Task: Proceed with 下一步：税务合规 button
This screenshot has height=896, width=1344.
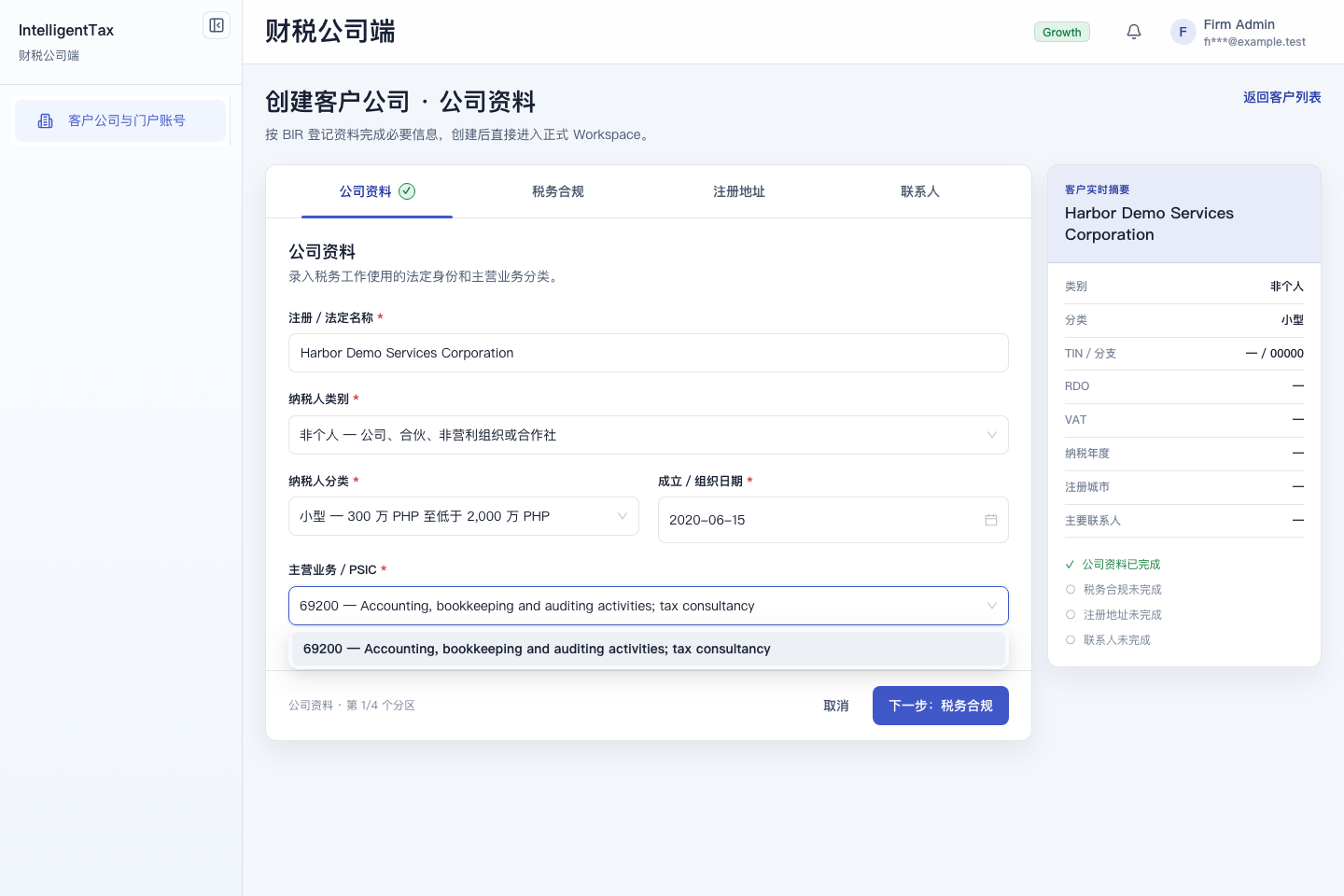Action: point(941,706)
